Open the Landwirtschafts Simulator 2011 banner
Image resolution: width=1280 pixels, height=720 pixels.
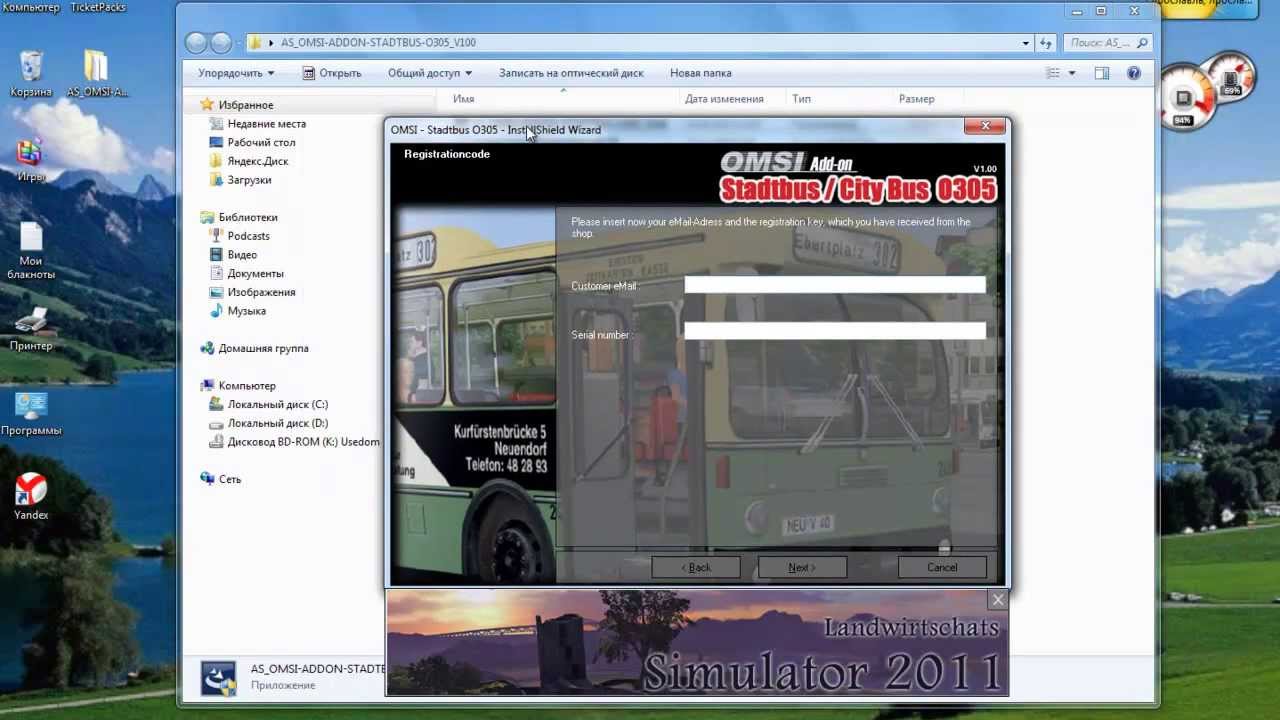click(697, 643)
